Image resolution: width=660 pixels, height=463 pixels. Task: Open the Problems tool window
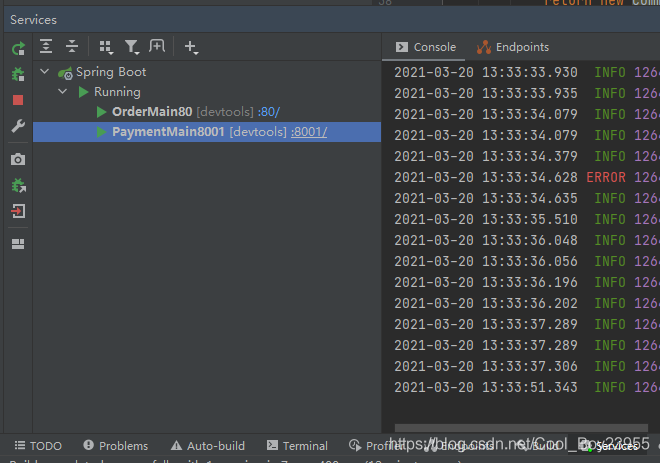tap(115, 446)
